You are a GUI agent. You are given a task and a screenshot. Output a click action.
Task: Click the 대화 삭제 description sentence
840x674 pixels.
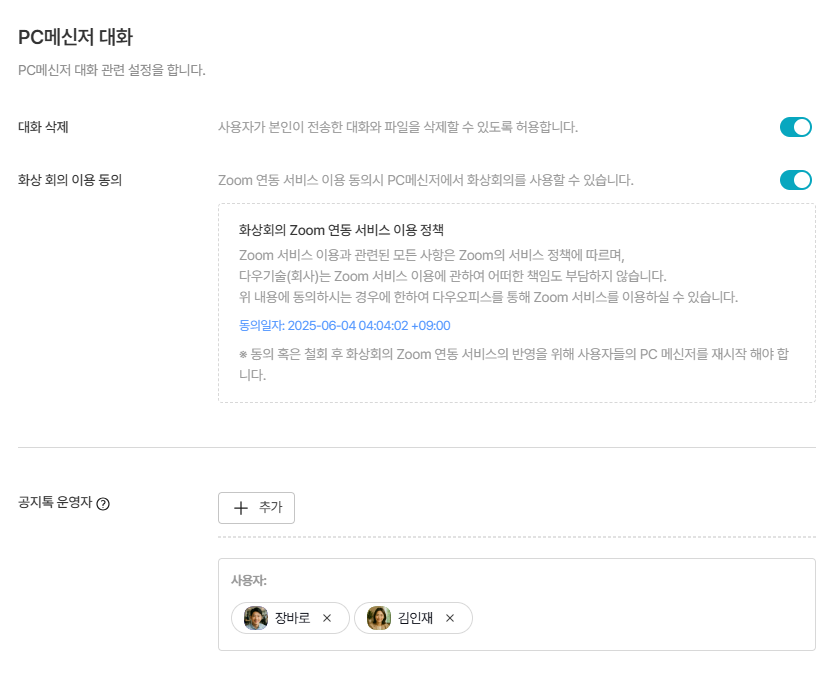click(398, 127)
